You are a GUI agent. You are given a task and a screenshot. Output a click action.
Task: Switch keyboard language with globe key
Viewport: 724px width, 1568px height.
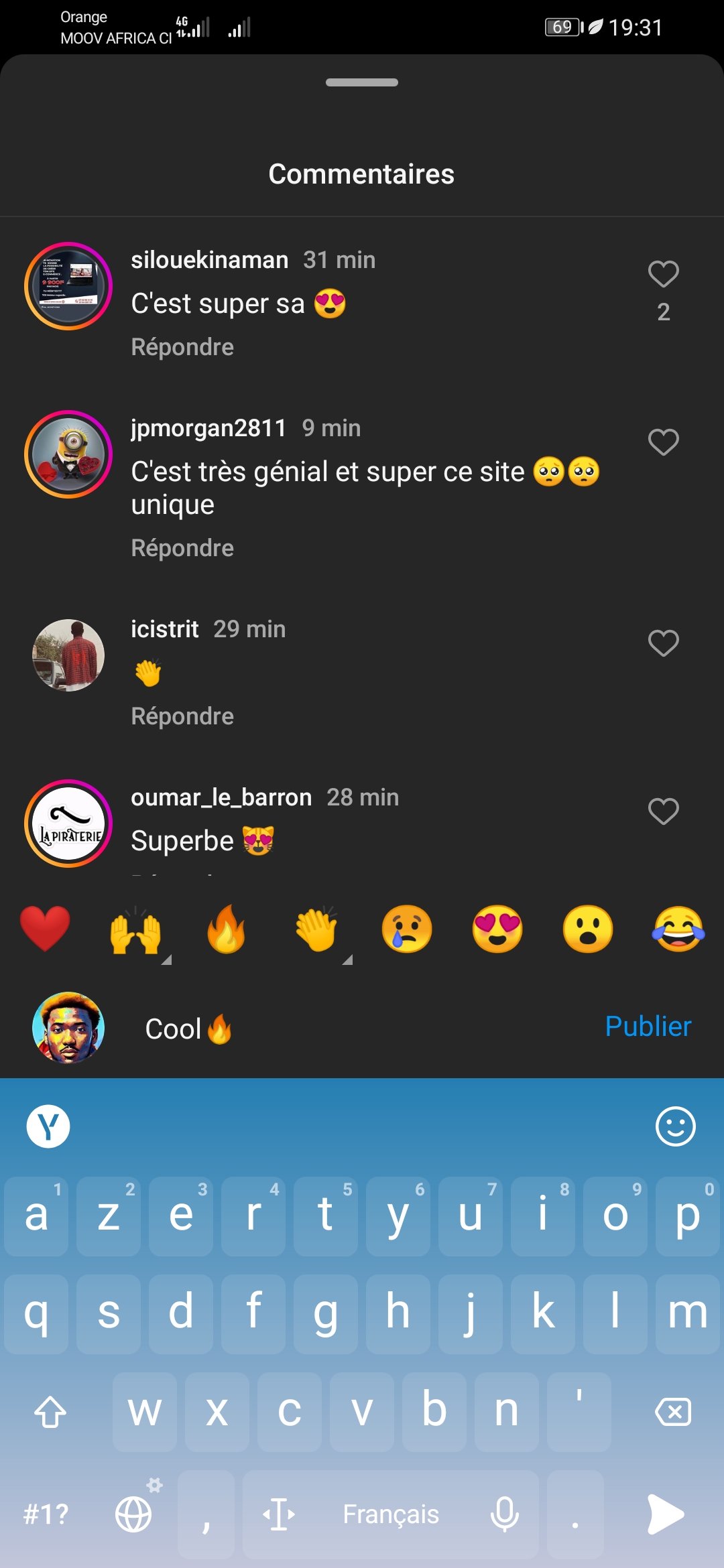click(x=133, y=1514)
